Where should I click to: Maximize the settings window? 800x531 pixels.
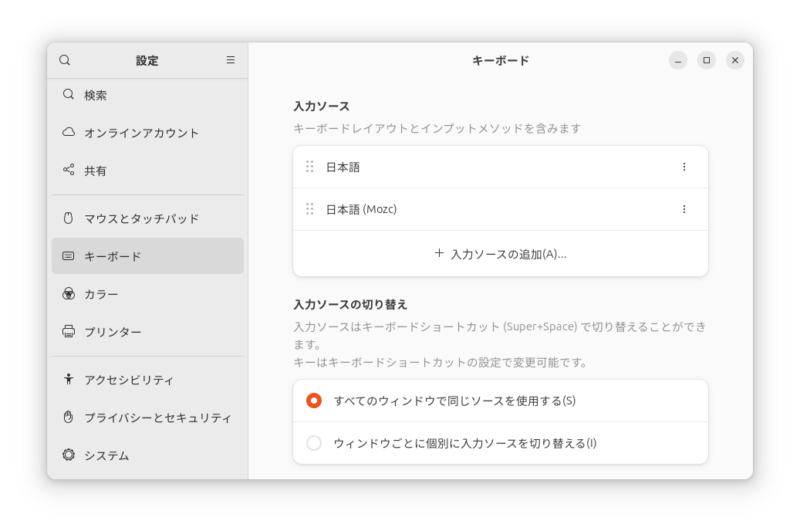707,60
